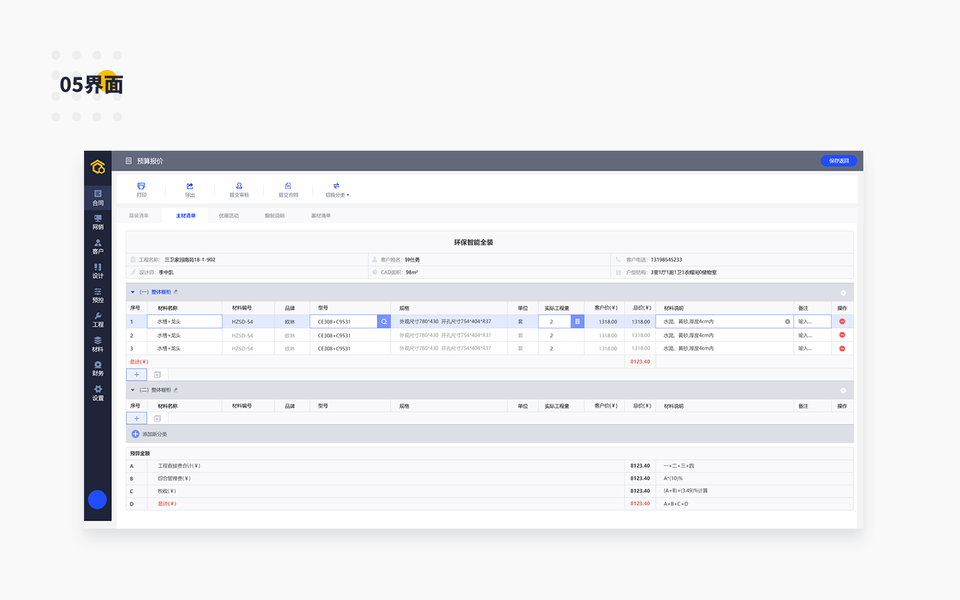Click 工程直接费合计 row A

click(x=489, y=466)
